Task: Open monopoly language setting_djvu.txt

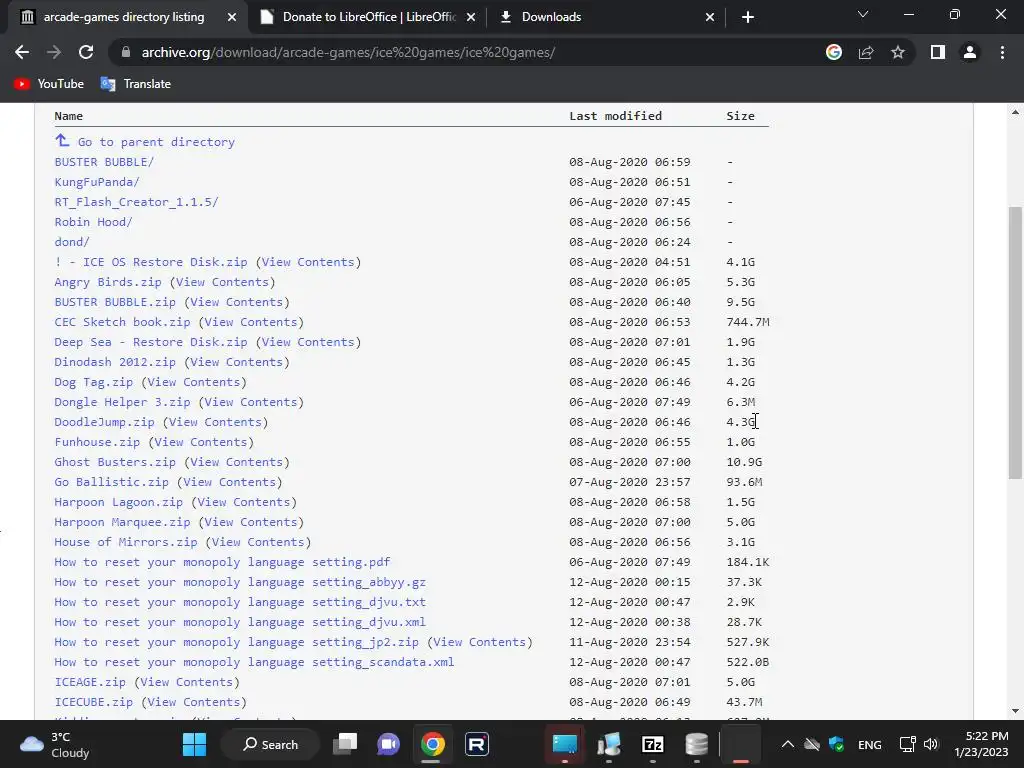Action: coord(240,602)
